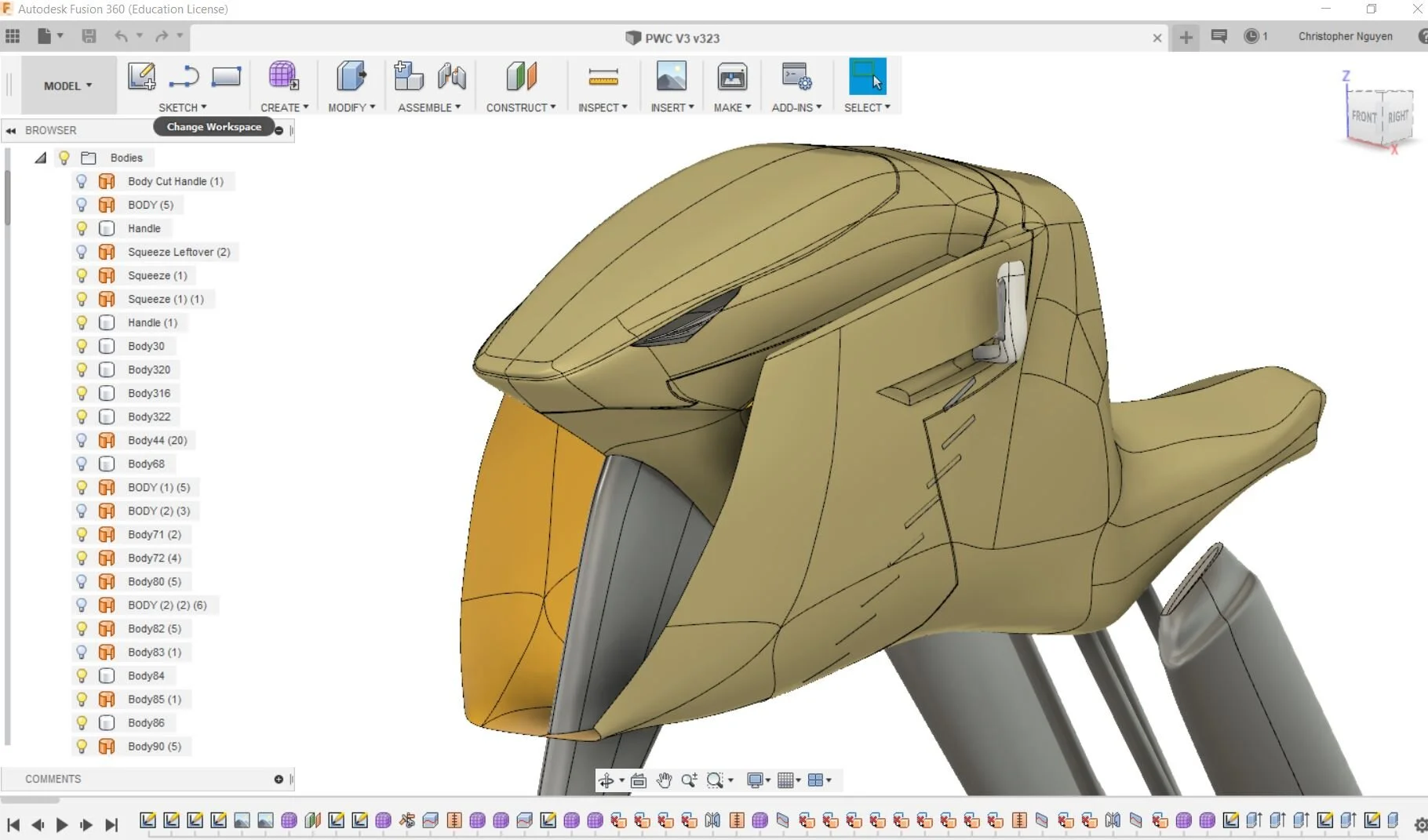
Task: Activate the Pan tool in navigation bar
Action: pyautogui.click(x=663, y=780)
